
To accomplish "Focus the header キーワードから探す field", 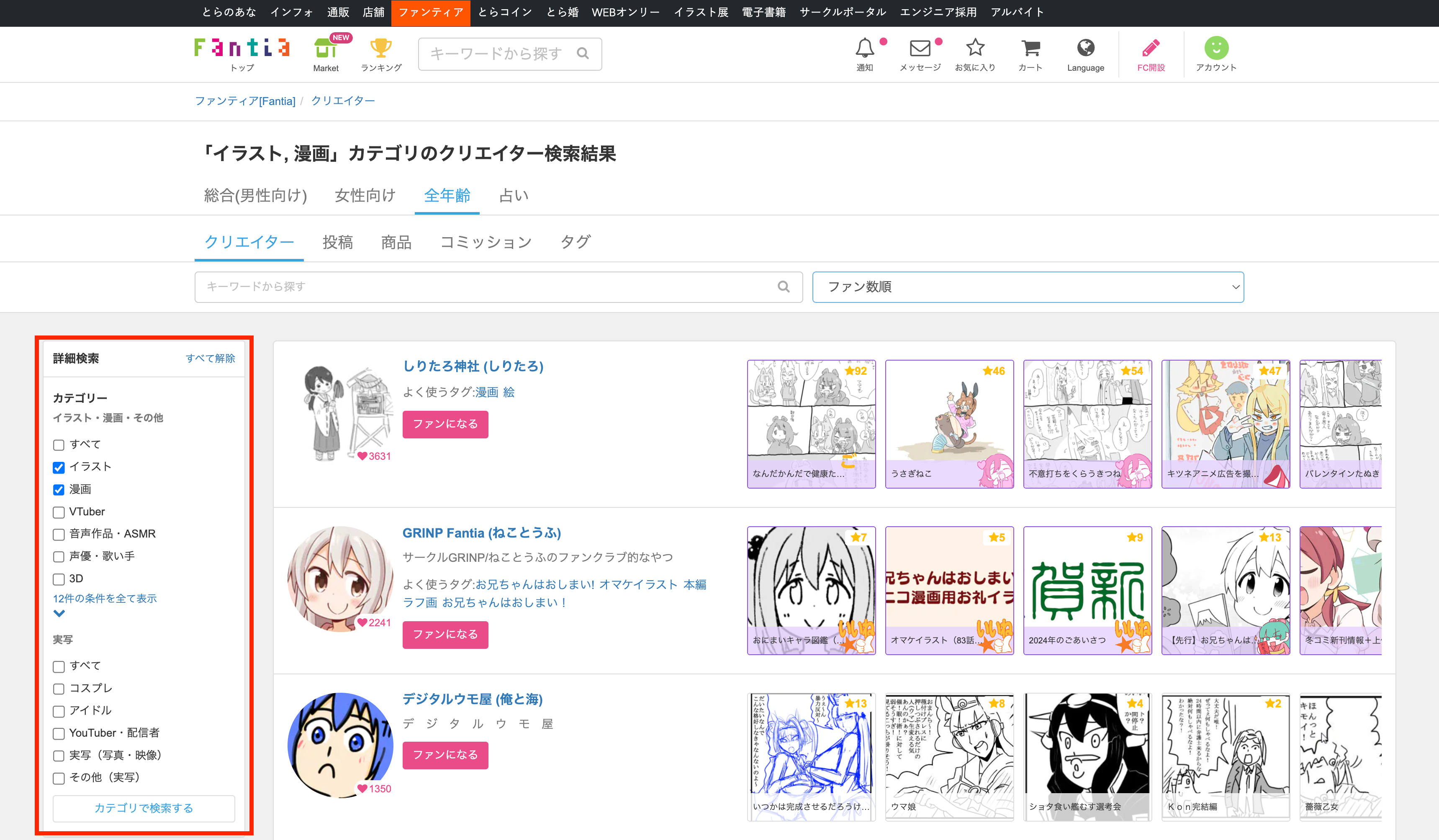I will [x=509, y=54].
